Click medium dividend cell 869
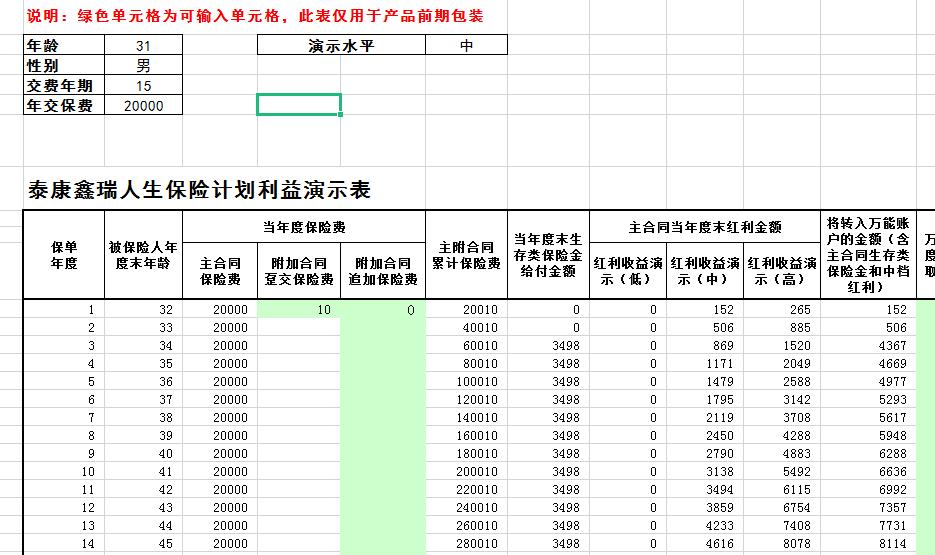 point(705,345)
